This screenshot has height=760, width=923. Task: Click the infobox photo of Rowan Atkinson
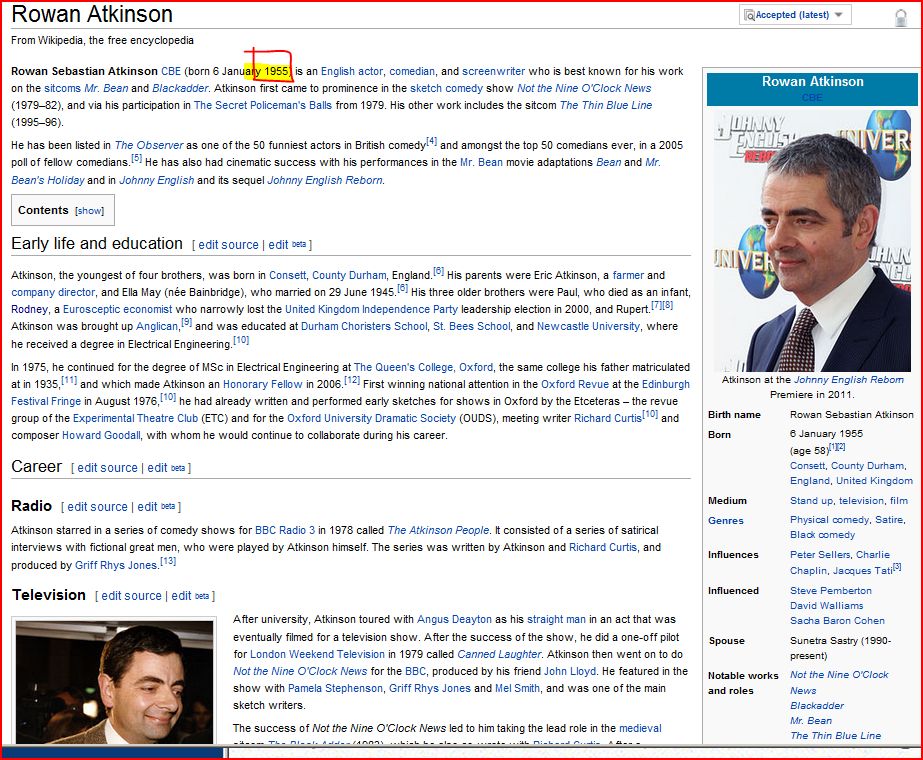point(812,240)
